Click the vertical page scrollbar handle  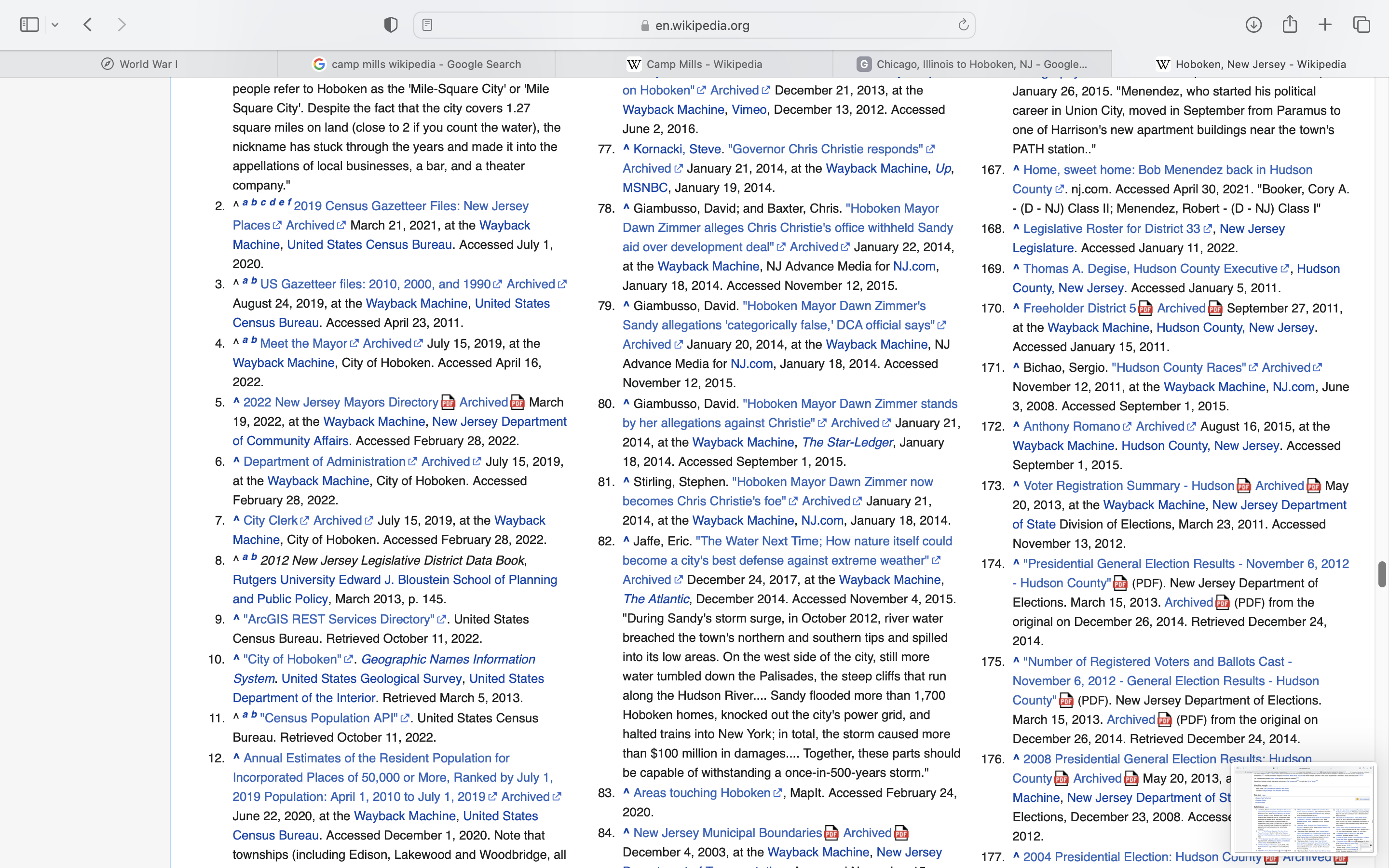1382,574
